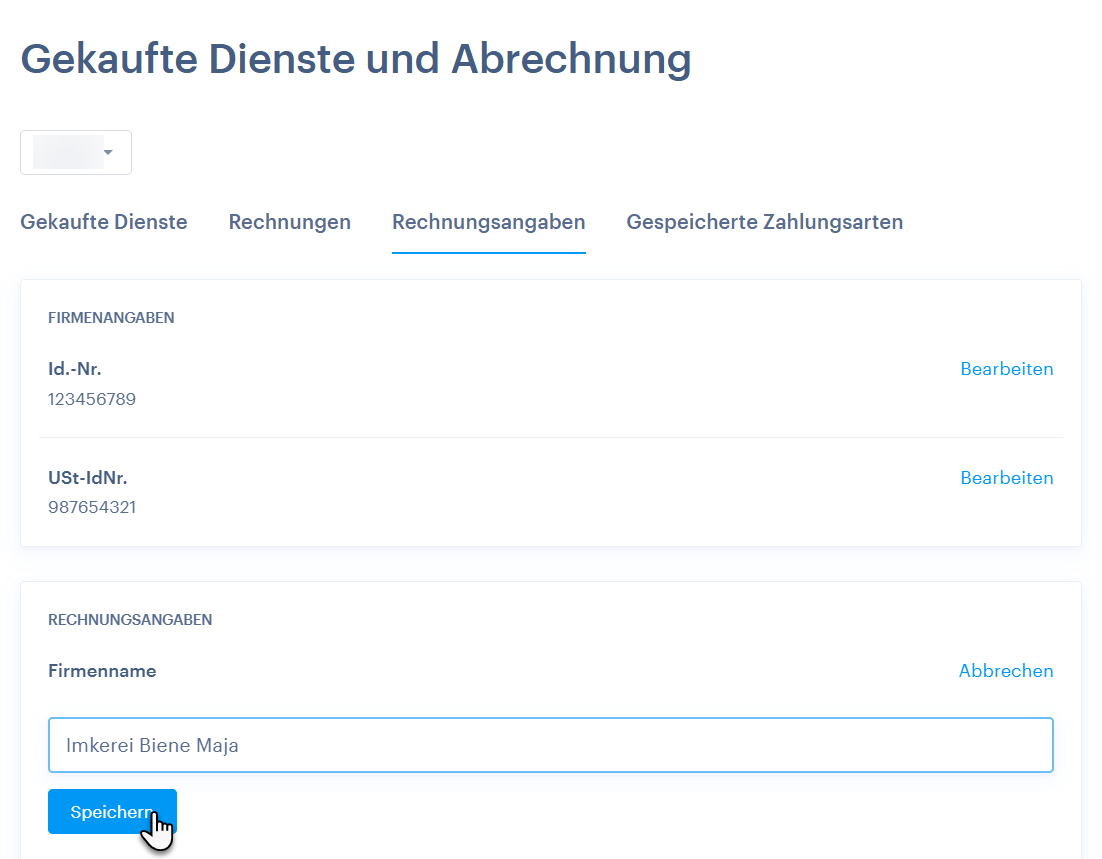The height and width of the screenshot is (859, 1102).
Task: Click the page heading Gekaufte Dienste und Abrechnung
Action: (355, 59)
